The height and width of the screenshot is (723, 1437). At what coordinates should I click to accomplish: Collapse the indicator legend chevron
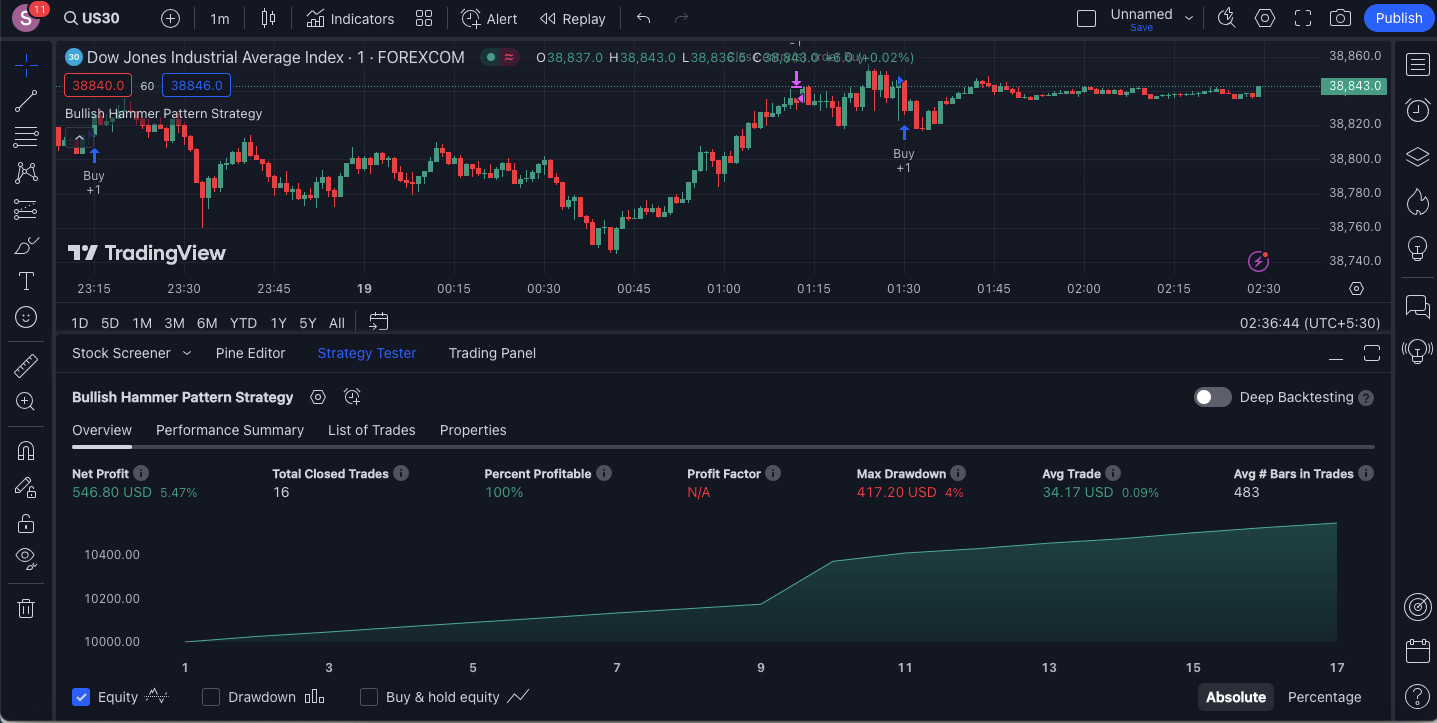79,140
